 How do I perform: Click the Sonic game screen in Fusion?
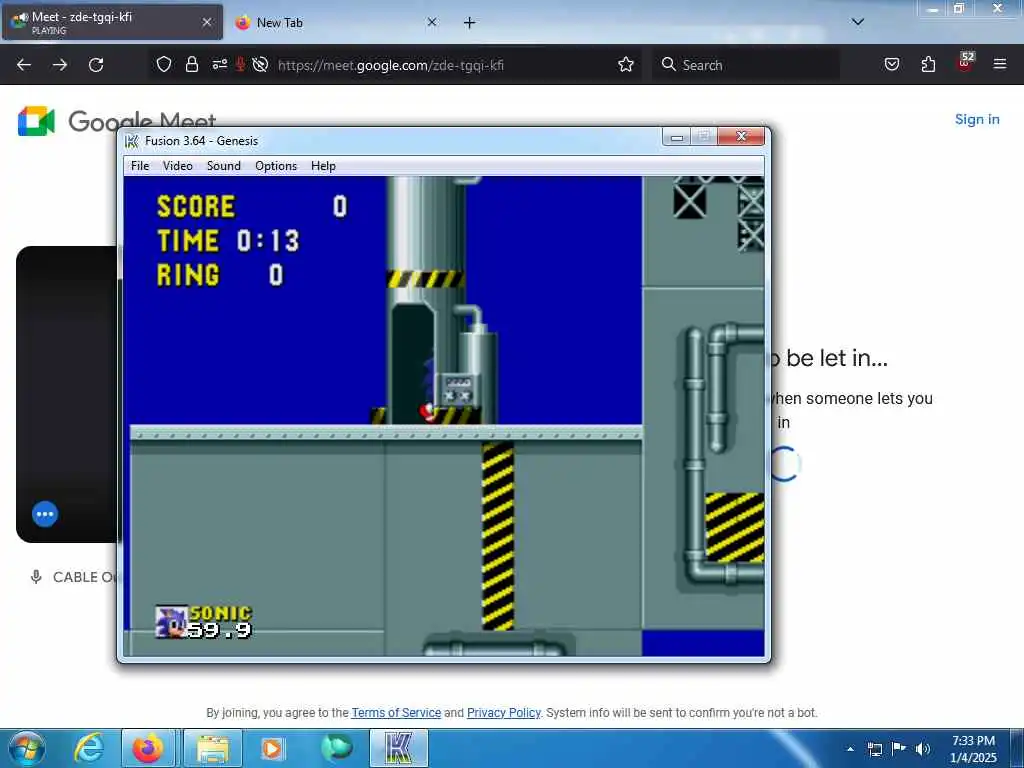click(444, 416)
